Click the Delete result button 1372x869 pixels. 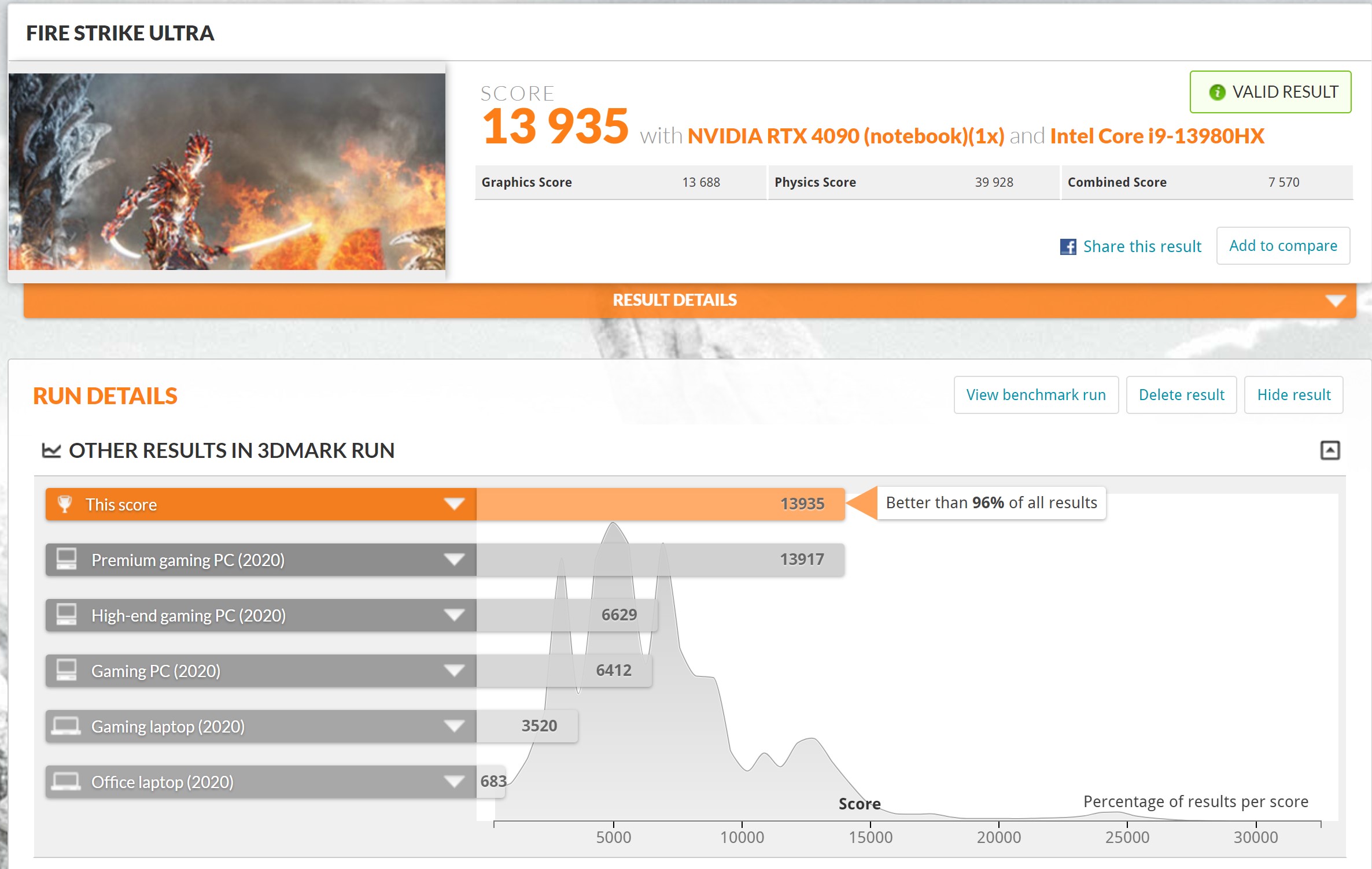tap(1181, 395)
